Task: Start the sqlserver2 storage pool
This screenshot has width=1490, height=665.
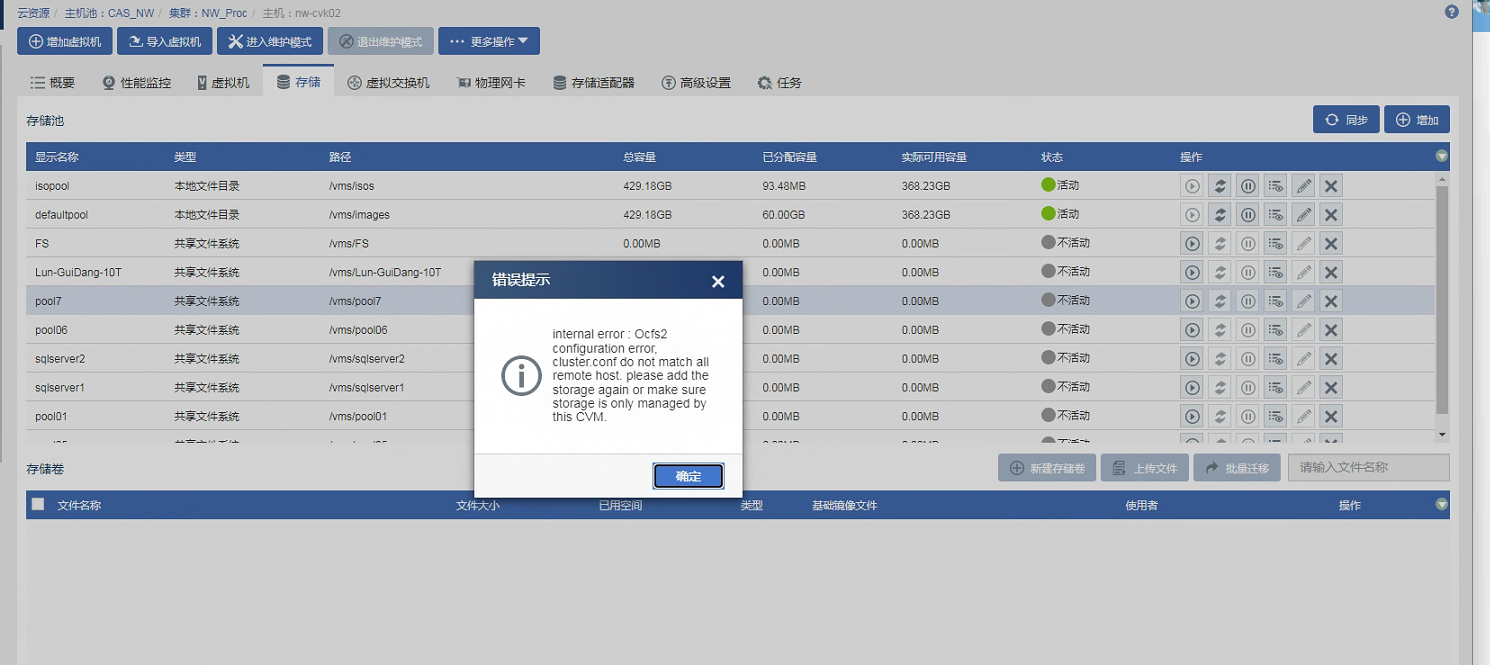Action: coord(1192,358)
